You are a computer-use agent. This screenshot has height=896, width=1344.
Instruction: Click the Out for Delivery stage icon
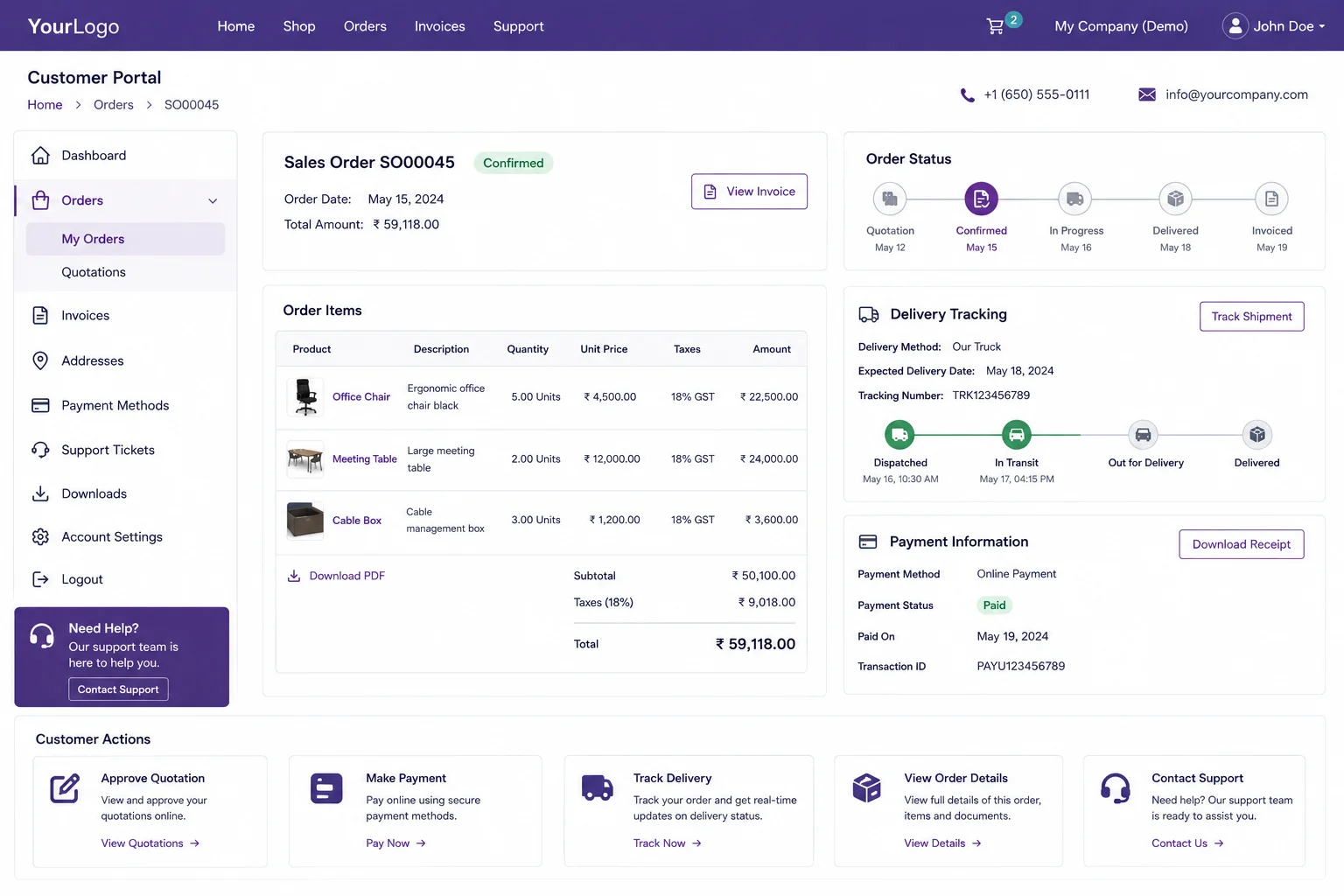coord(1143,434)
